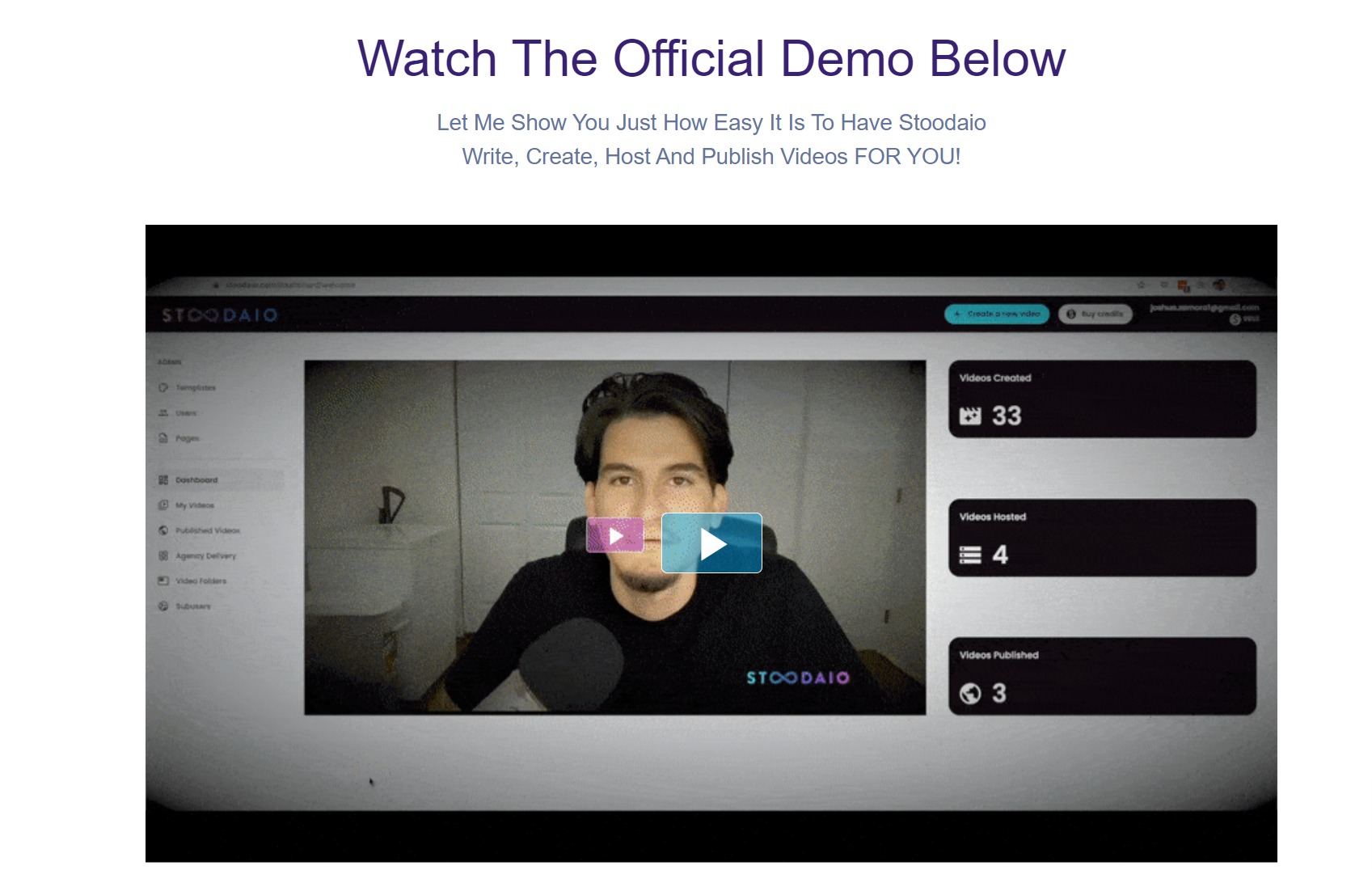Click the Published Videos globe icon

click(x=163, y=530)
